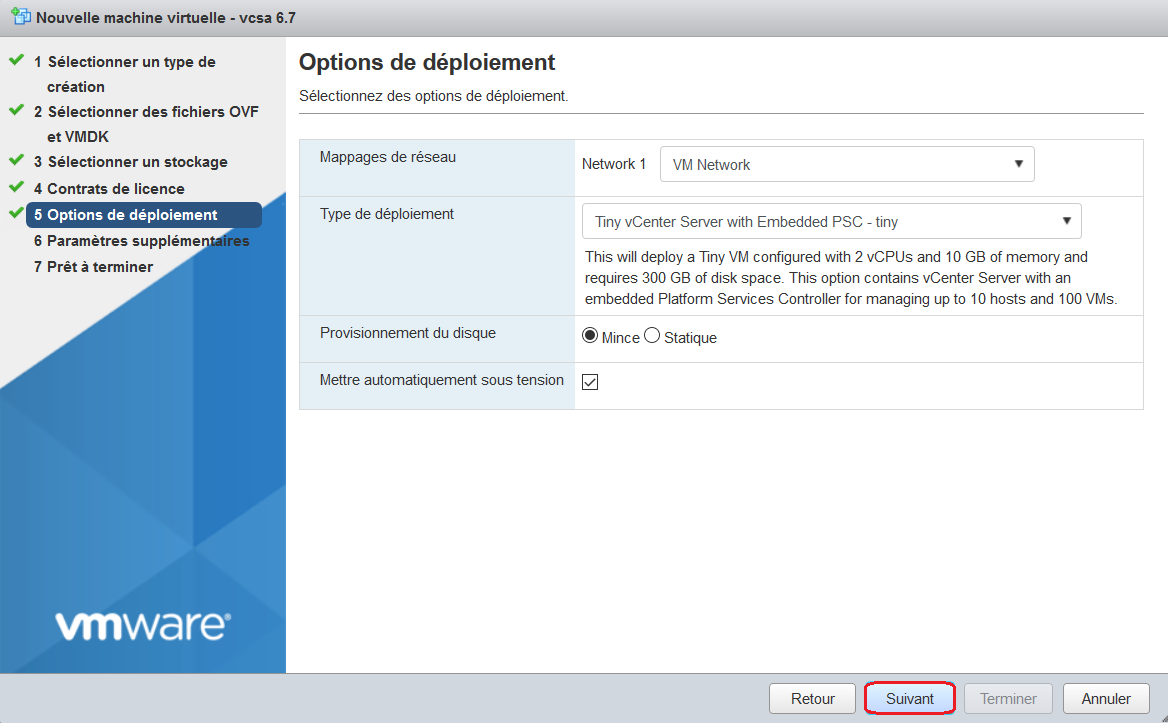1168x723 pixels.
Task: Click the Mappages de réseau label
Action: tap(387, 157)
